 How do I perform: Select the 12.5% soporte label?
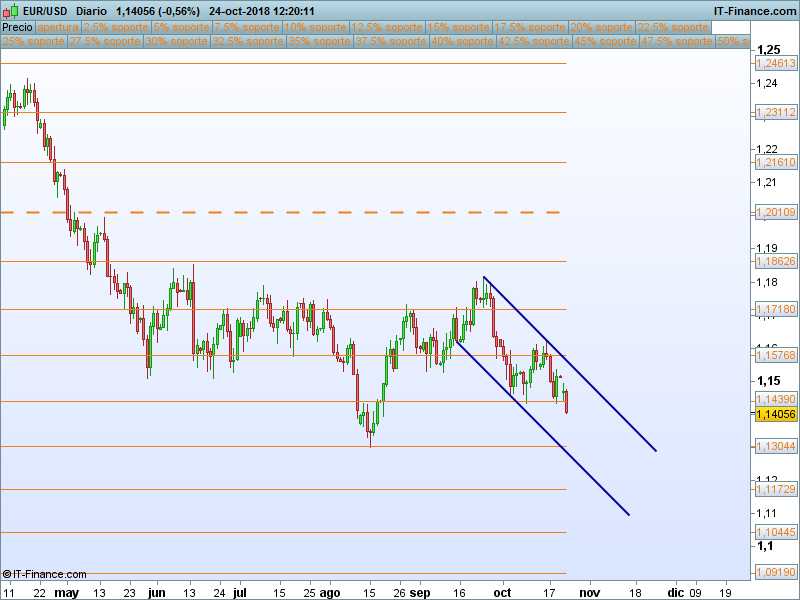click(387, 28)
